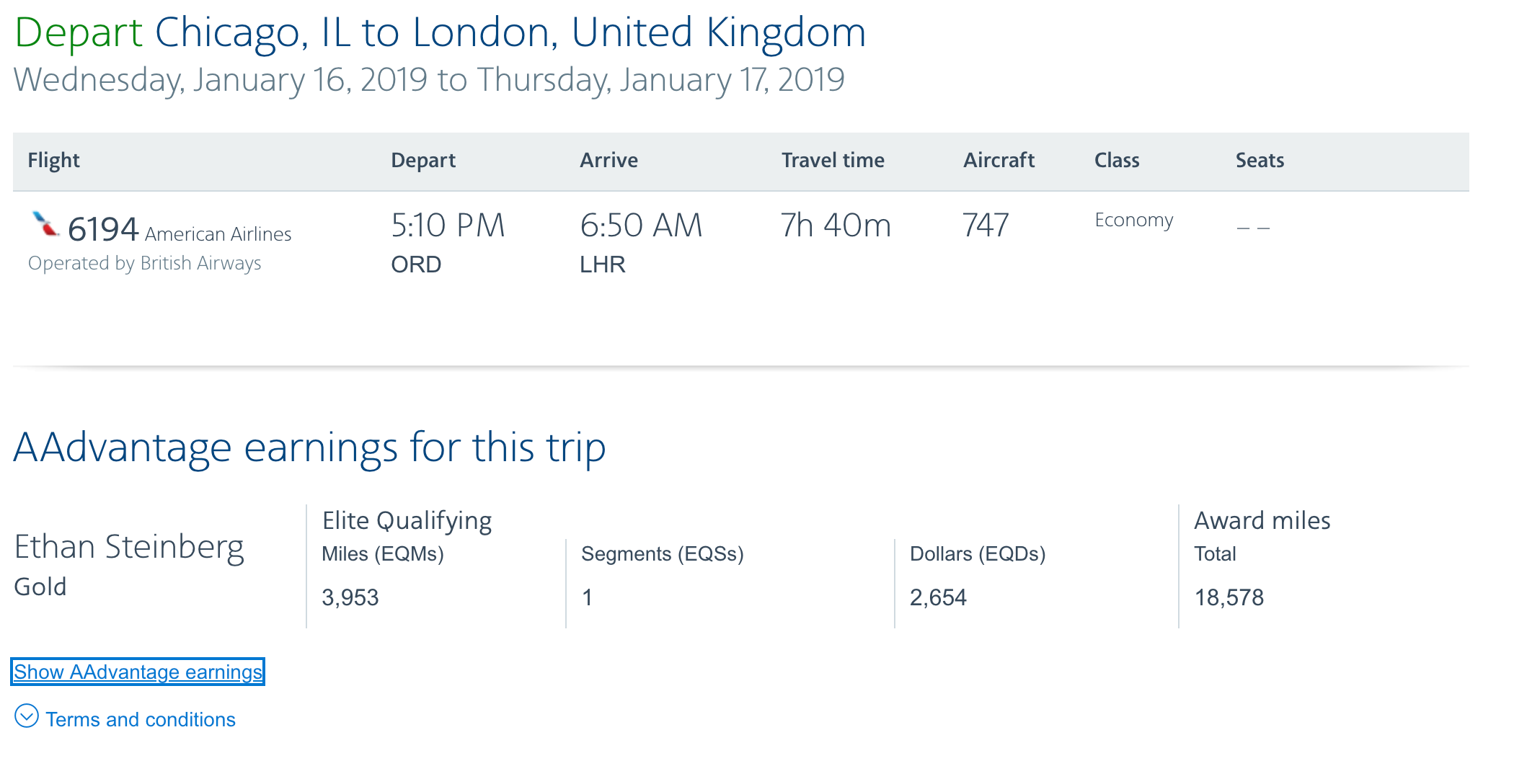
Task: Click the 747 aircraft type
Action: click(x=986, y=226)
